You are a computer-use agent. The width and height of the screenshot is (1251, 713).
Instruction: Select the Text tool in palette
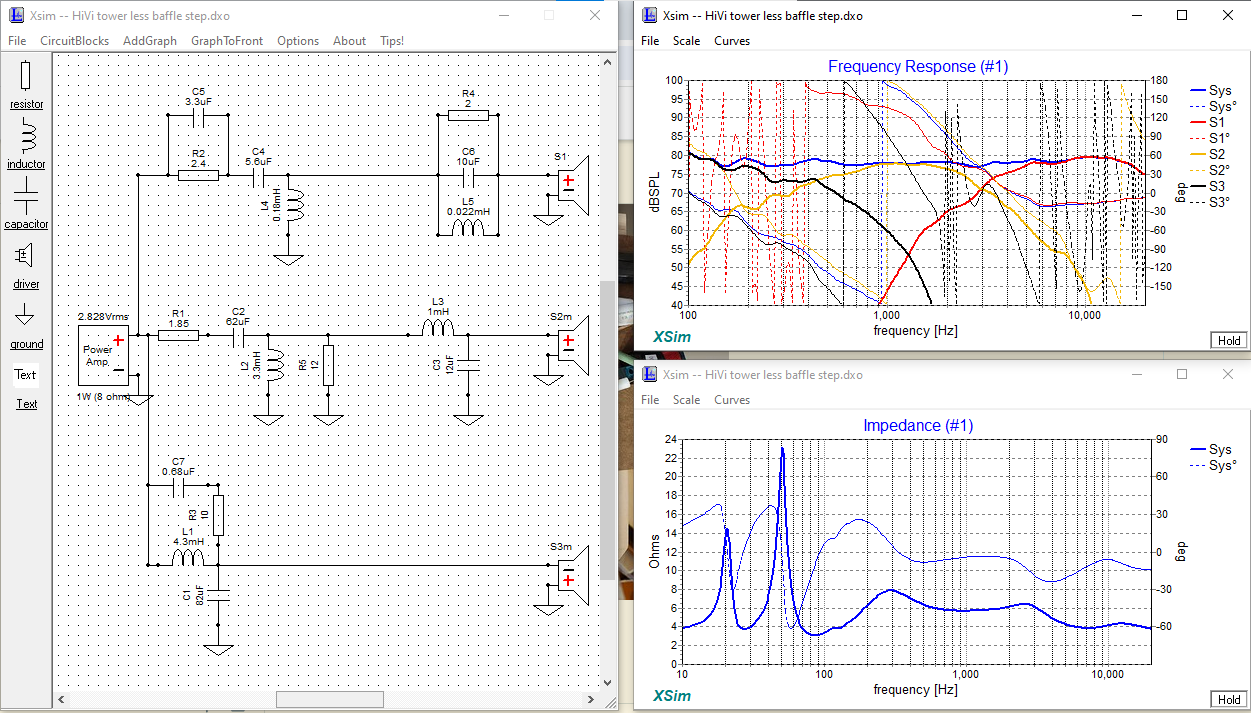pos(26,375)
